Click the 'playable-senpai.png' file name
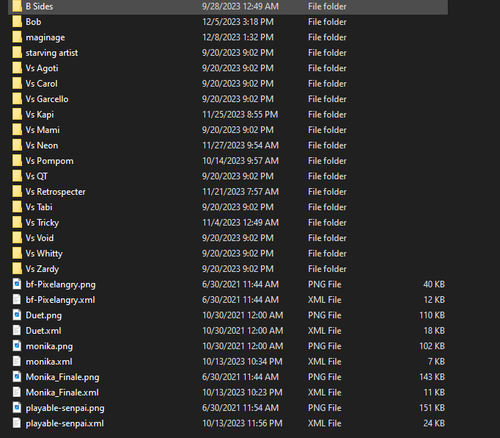 point(65,408)
